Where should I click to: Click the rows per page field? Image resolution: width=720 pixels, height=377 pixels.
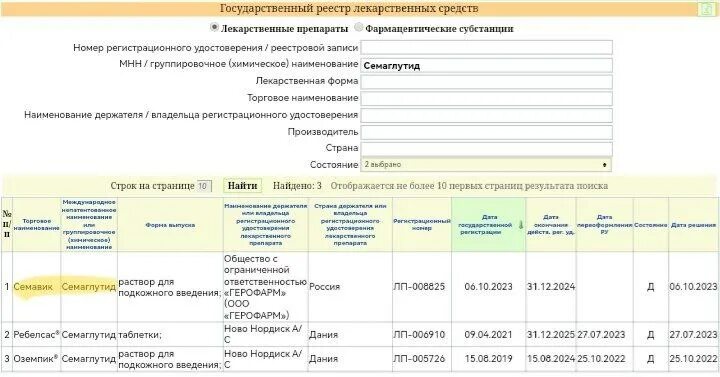pyautogui.click(x=204, y=186)
